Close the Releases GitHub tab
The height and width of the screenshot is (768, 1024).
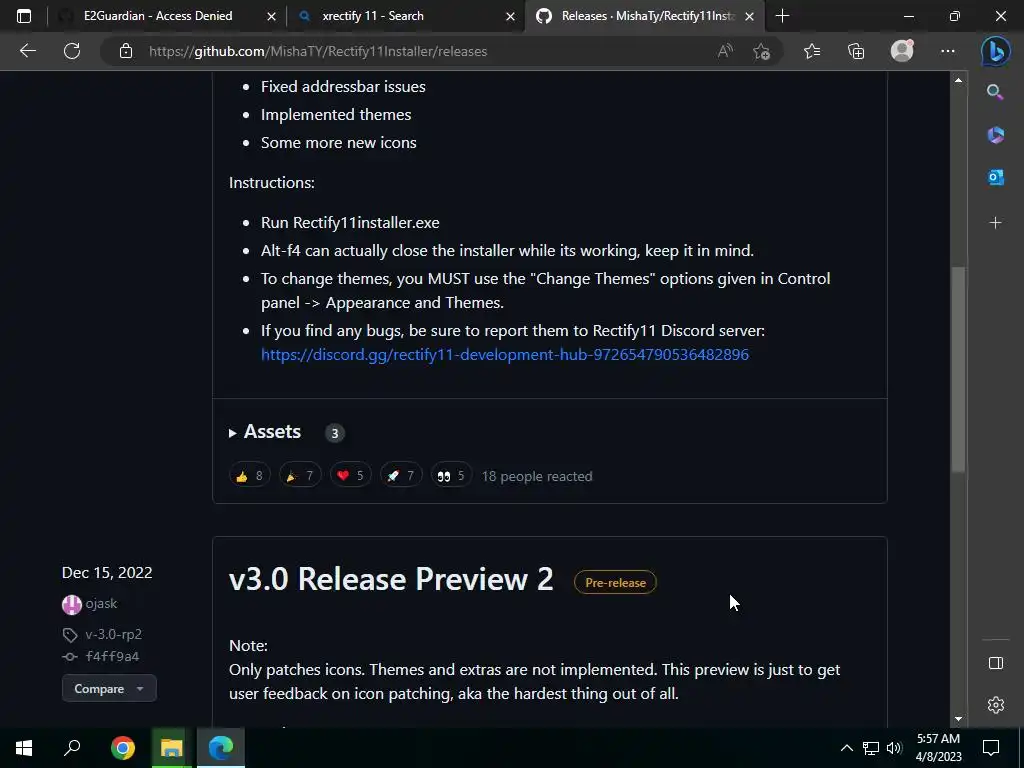coord(750,16)
